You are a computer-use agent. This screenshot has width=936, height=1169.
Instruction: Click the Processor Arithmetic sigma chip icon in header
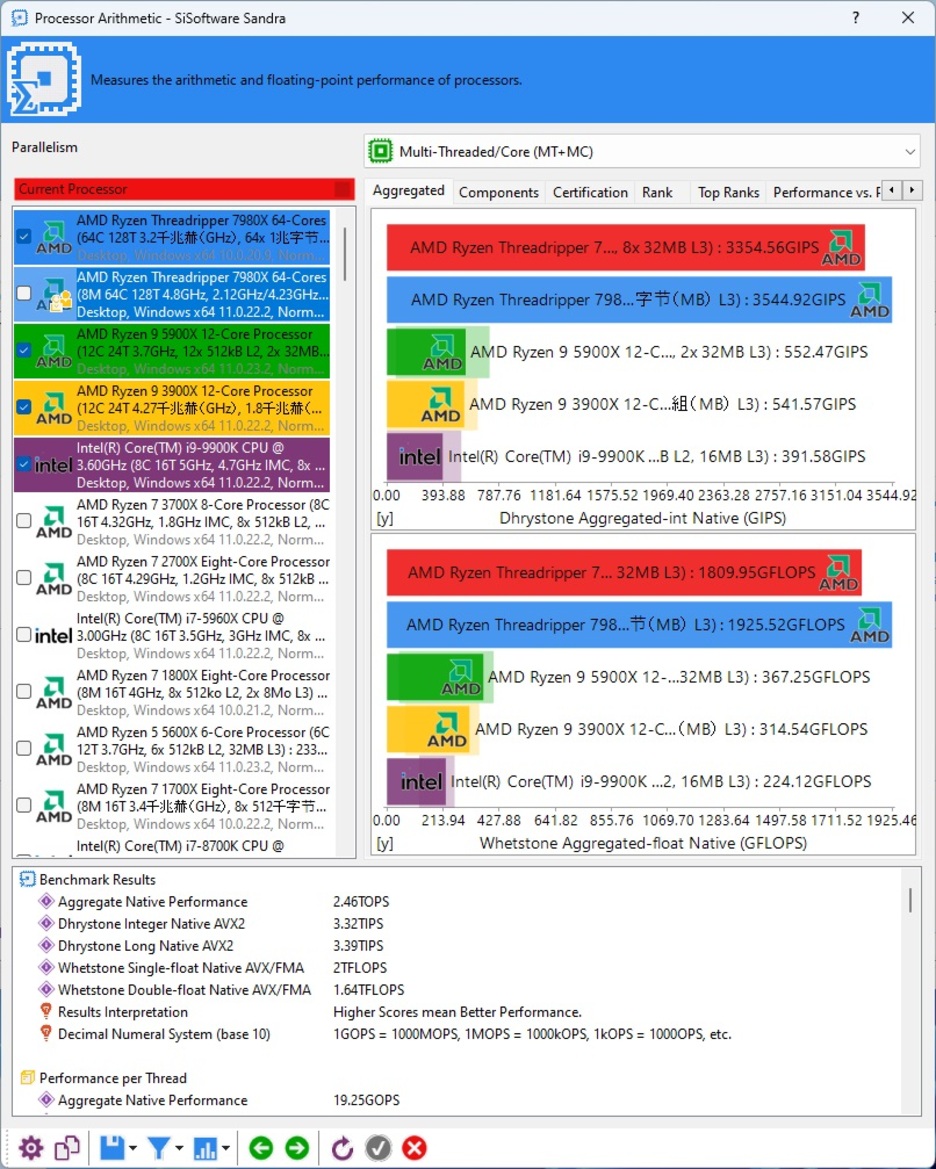click(43, 79)
